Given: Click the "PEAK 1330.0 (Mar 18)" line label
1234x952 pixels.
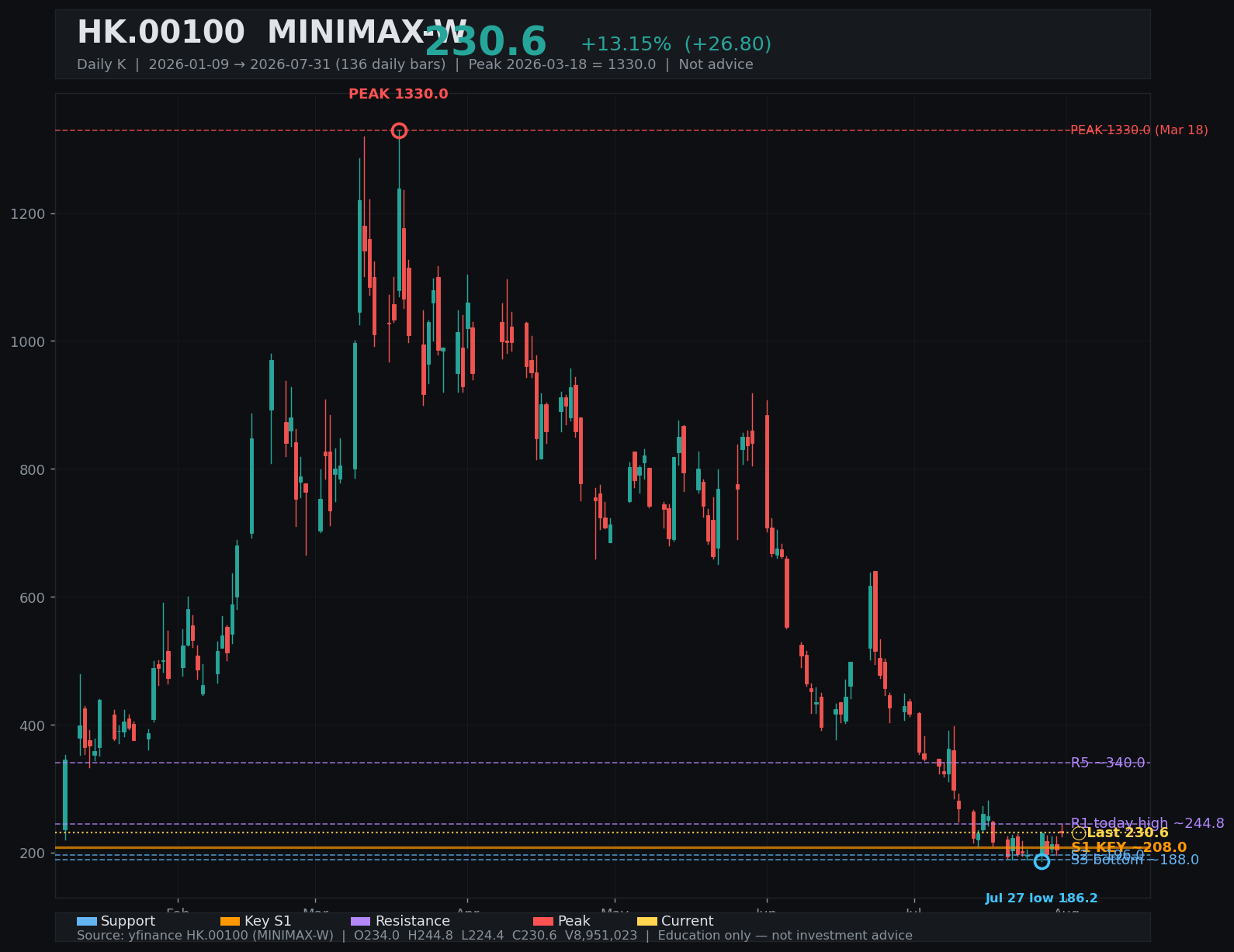Looking at the screenshot, I should (1139, 130).
